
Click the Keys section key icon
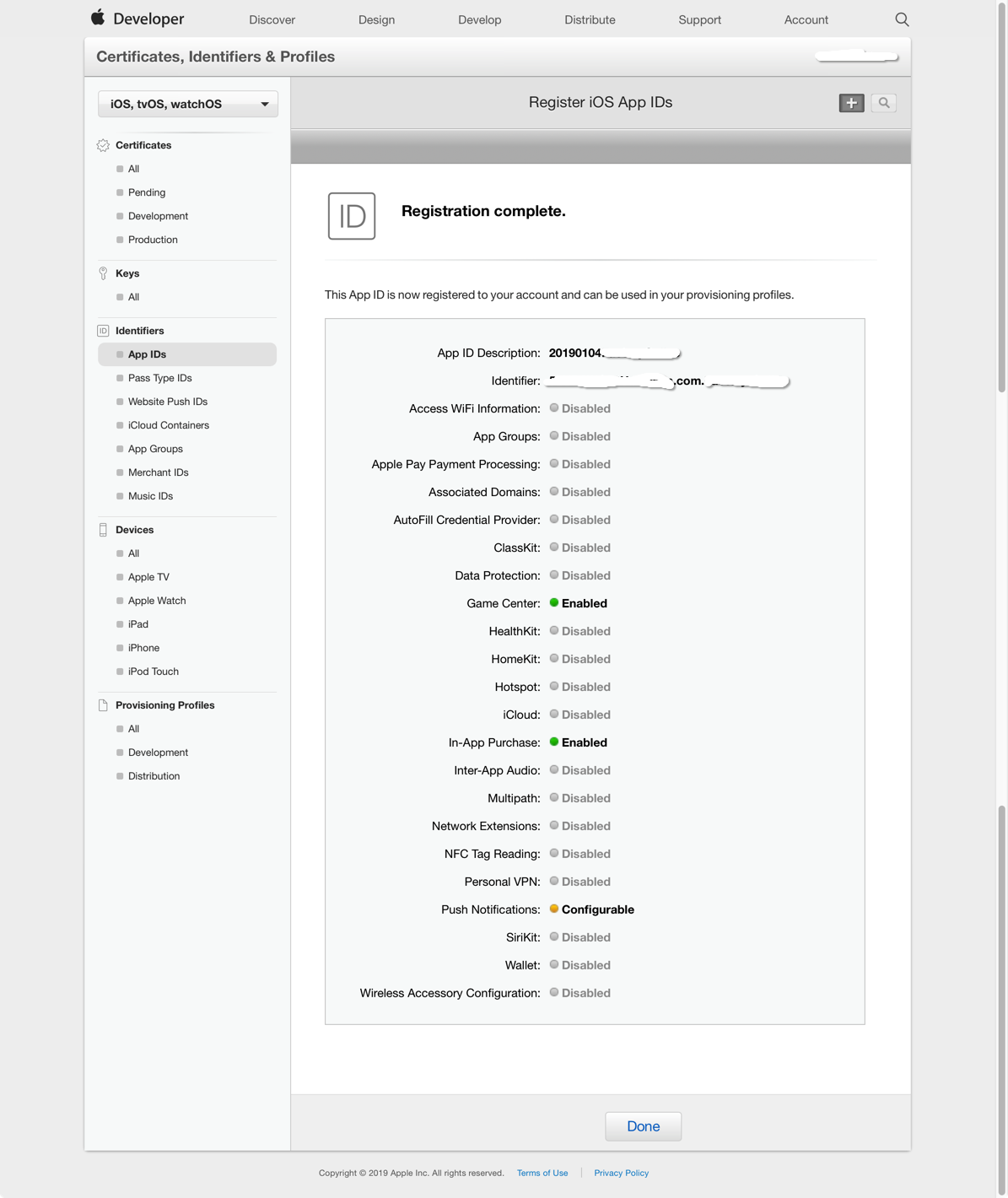pyautogui.click(x=103, y=273)
